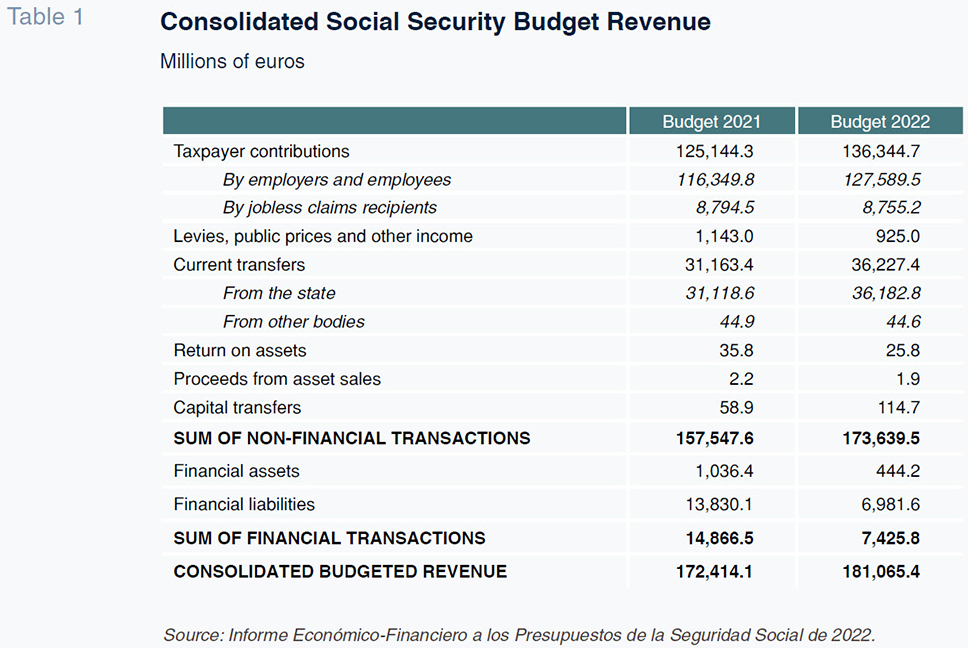This screenshot has width=969, height=648.
Task: Click the Source citation text
Action: pyautogui.click(x=519, y=634)
